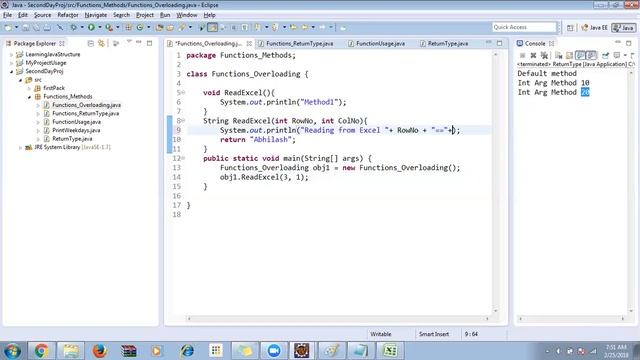Toggle Scroll Lock in Console toolbar
The image size is (640, 360).
(x=569, y=55)
